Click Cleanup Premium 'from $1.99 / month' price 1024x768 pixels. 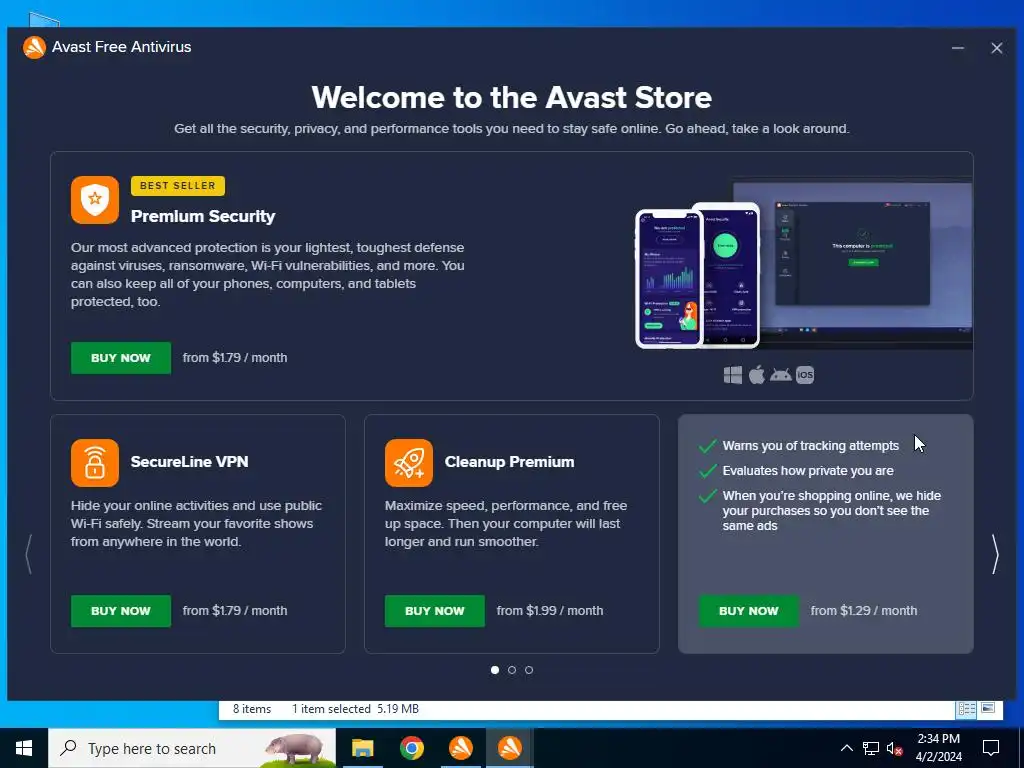tap(550, 611)
